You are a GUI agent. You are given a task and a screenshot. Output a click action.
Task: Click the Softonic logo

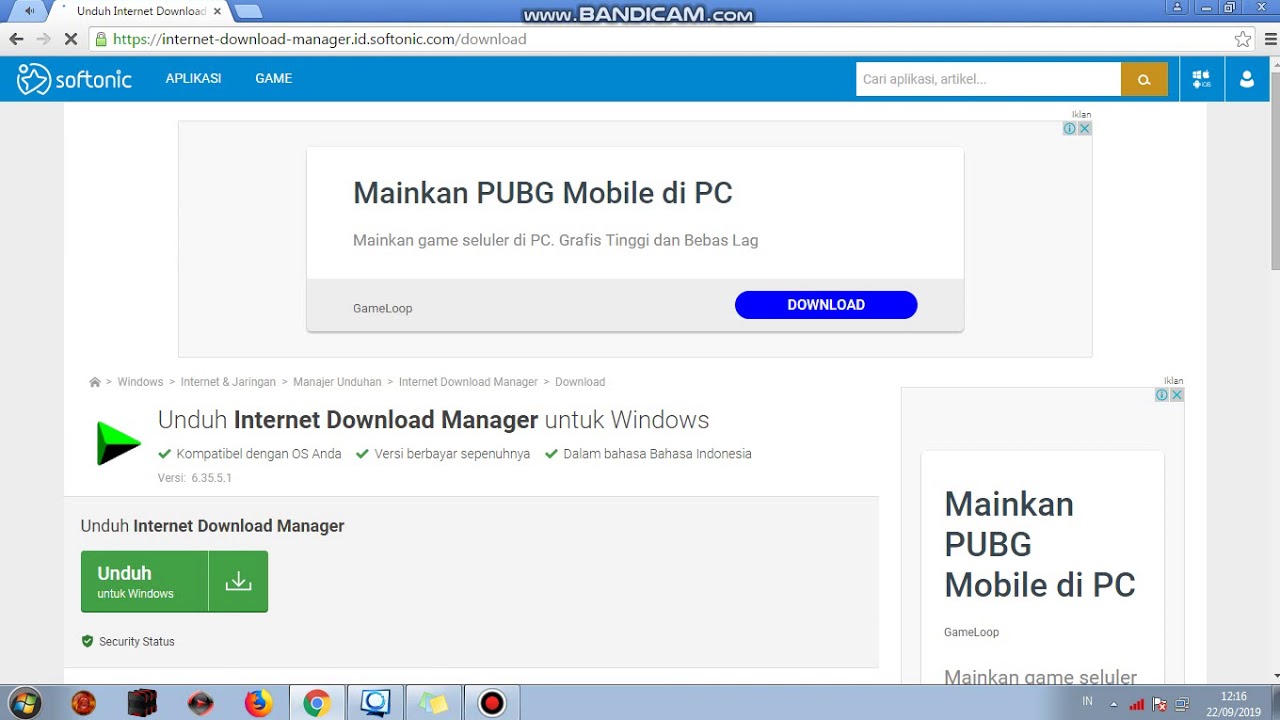point(74,79)
